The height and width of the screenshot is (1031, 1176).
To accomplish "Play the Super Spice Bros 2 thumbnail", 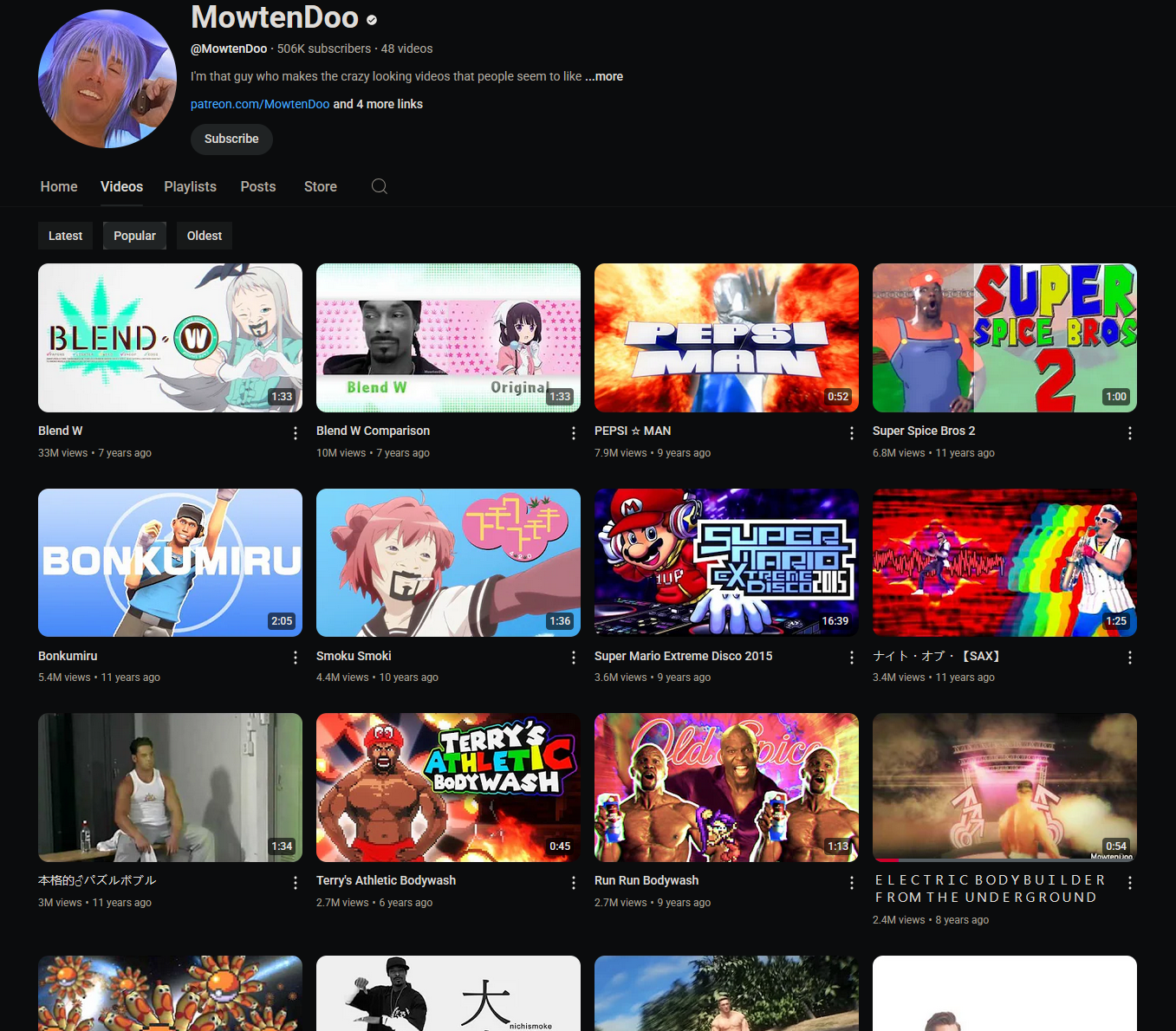I will pyautogui.click(x=1004, y=338).
